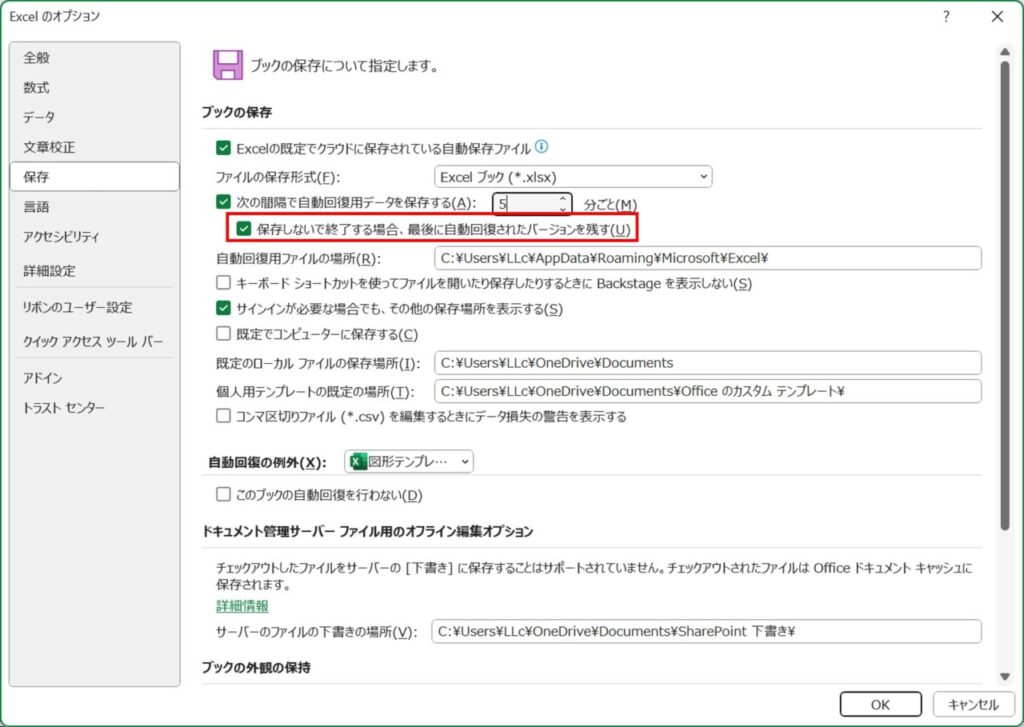Viewport: 1024px width, 727px height.
Task: Toggle Excel cloud auto-save files checkbox
Action: (x=223, y=148)
